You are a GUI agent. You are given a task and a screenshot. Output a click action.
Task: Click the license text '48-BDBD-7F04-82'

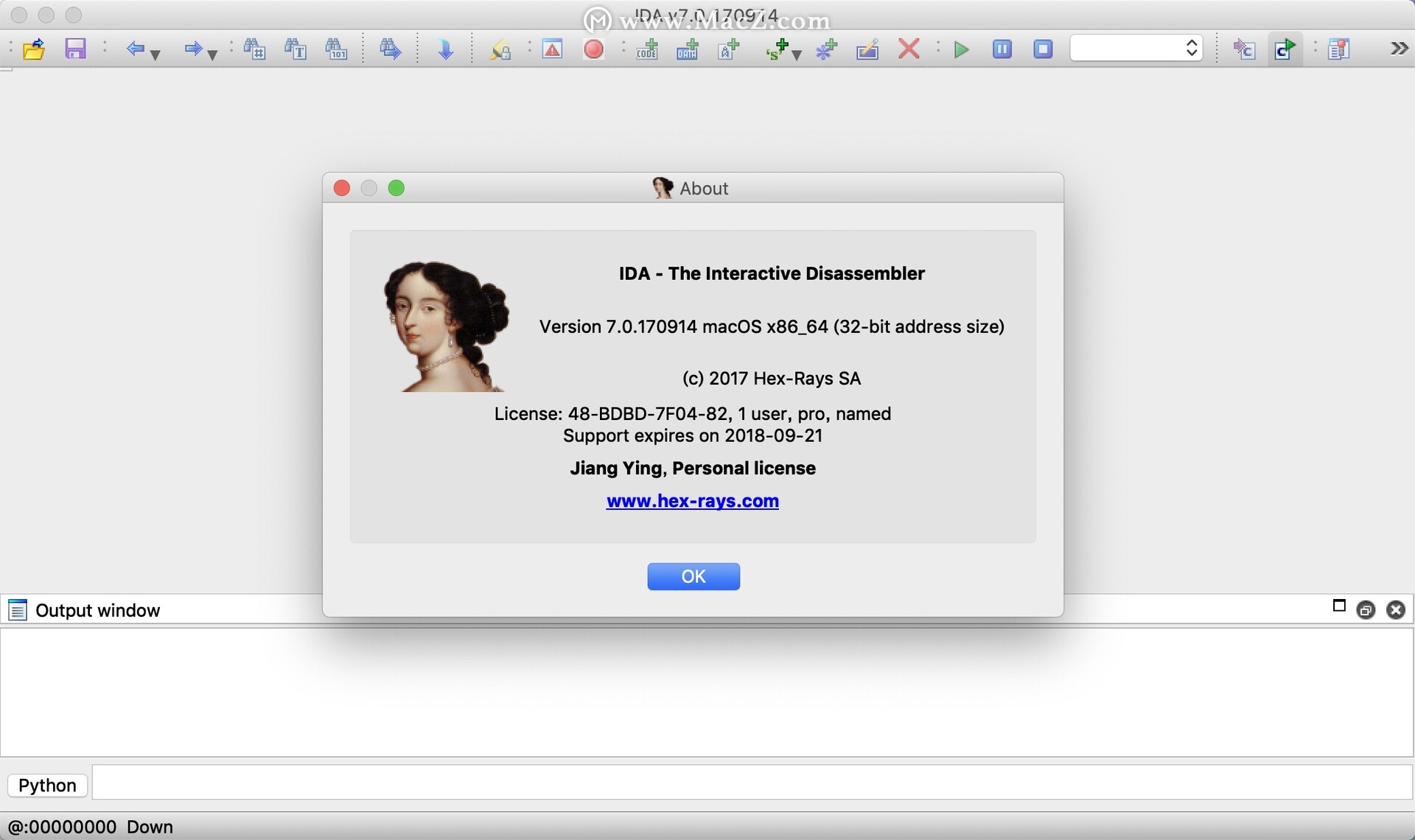648,414
